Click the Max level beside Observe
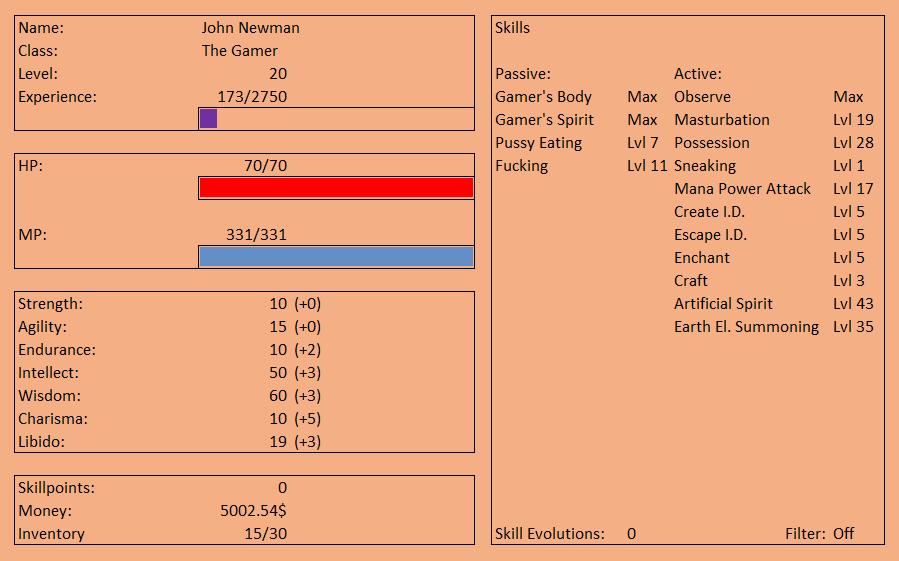This screenshot has height=561, width=899. pyautogui.click(x=848, y=96)
